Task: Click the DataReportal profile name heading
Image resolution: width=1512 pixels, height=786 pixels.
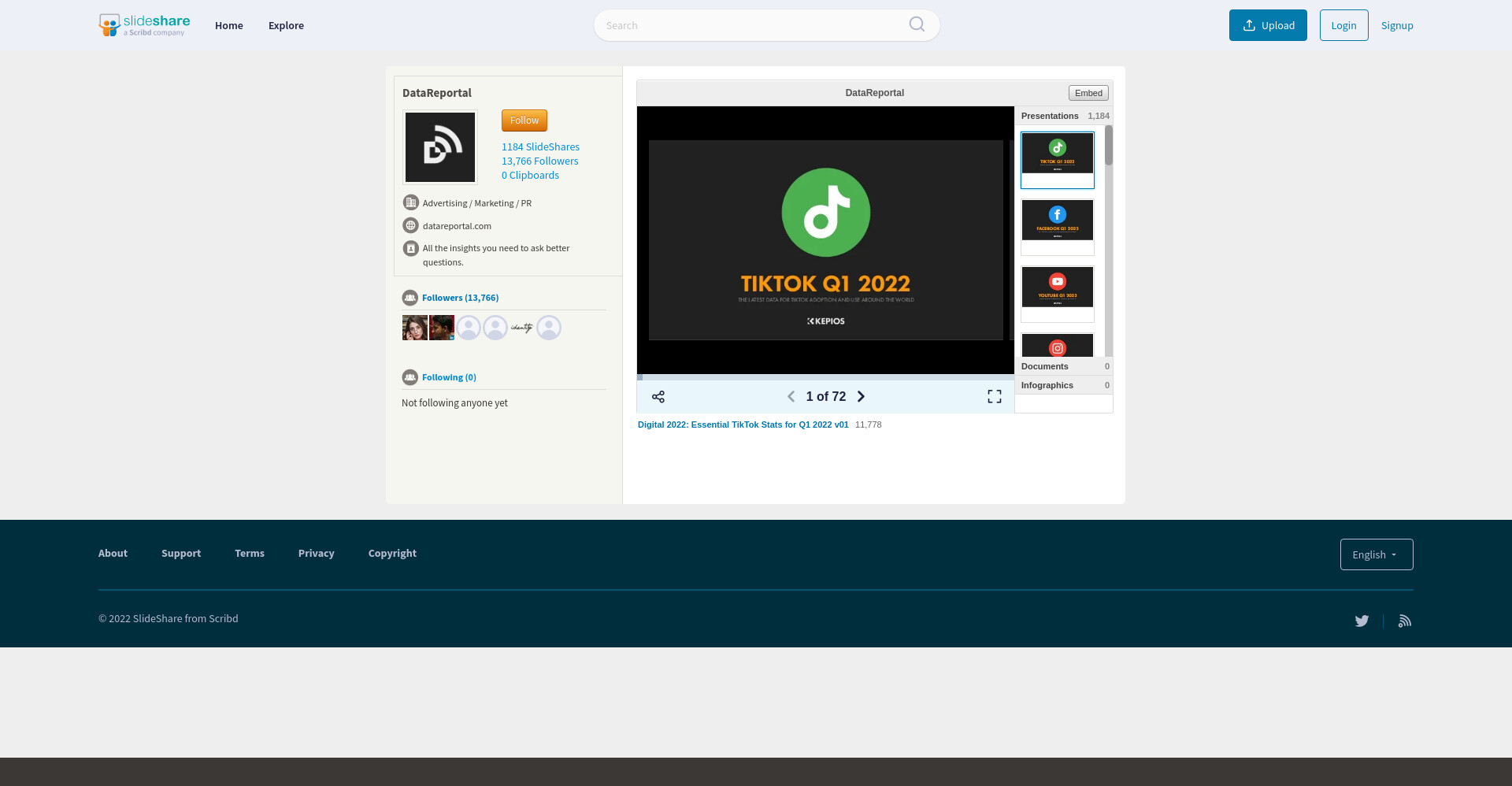Action: 437,93
